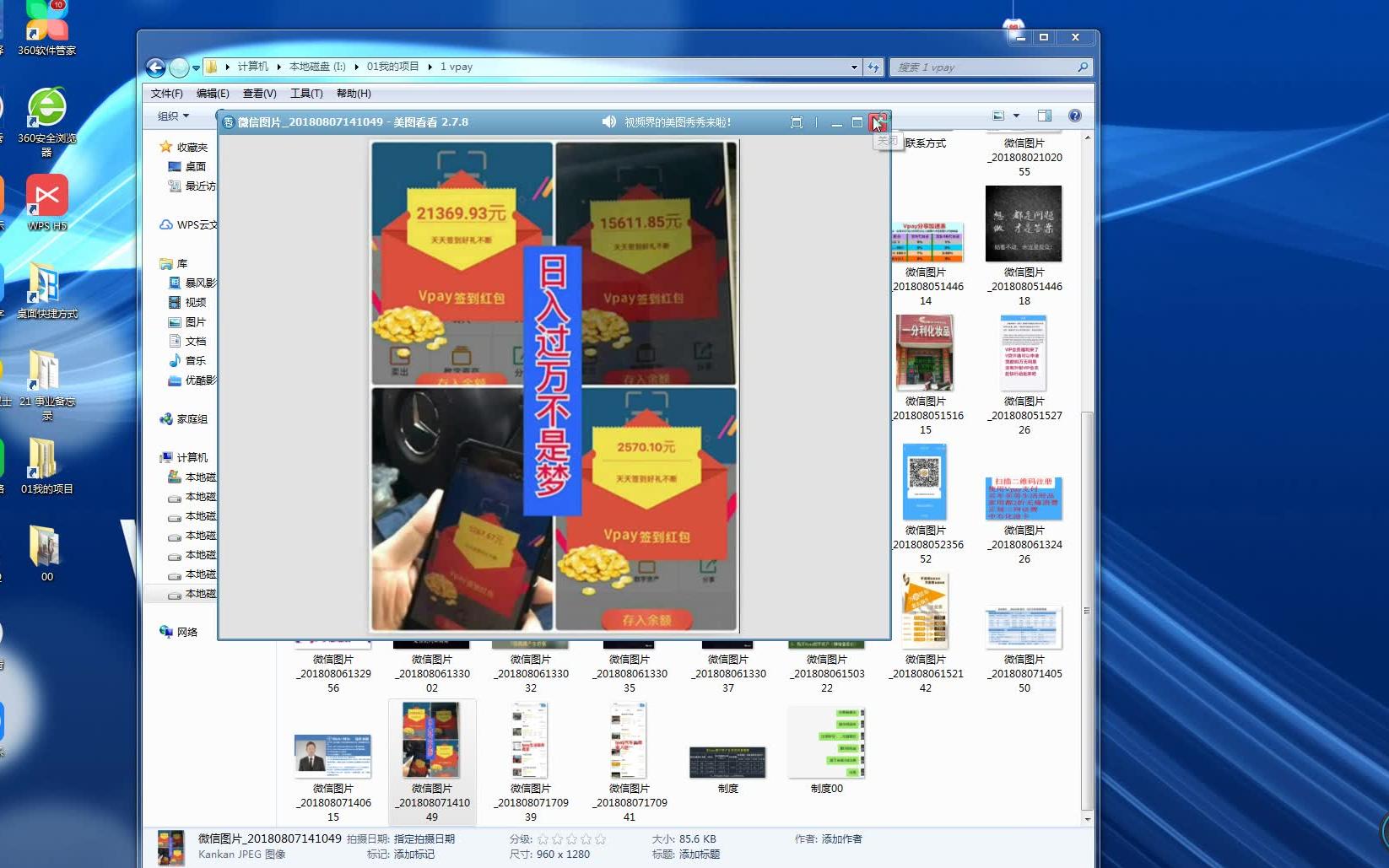Click the Explorer forward navigation arrow

(x=178, y=67)
